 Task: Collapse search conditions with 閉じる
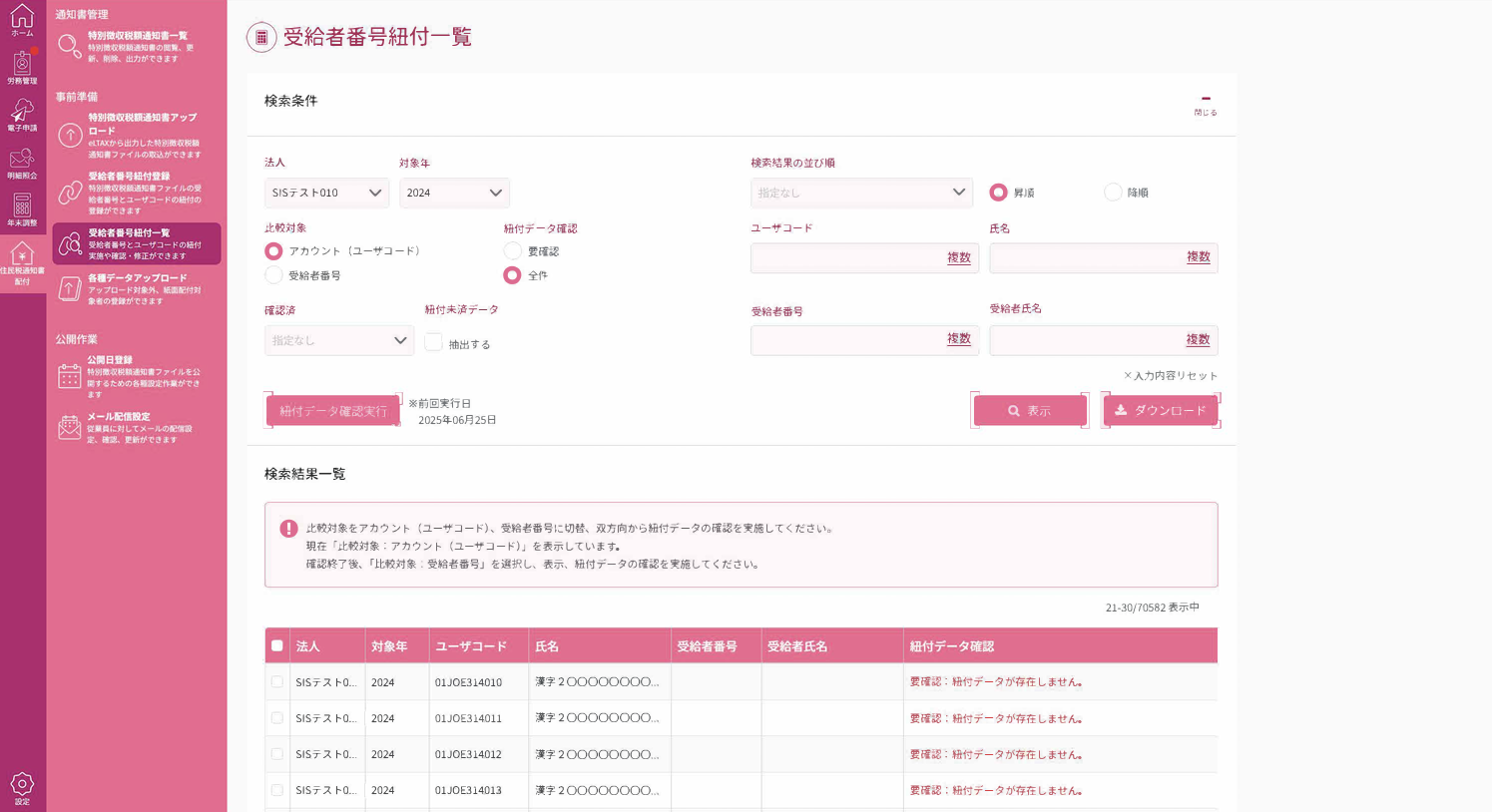pyautogui.click(x=1206, y=104)
